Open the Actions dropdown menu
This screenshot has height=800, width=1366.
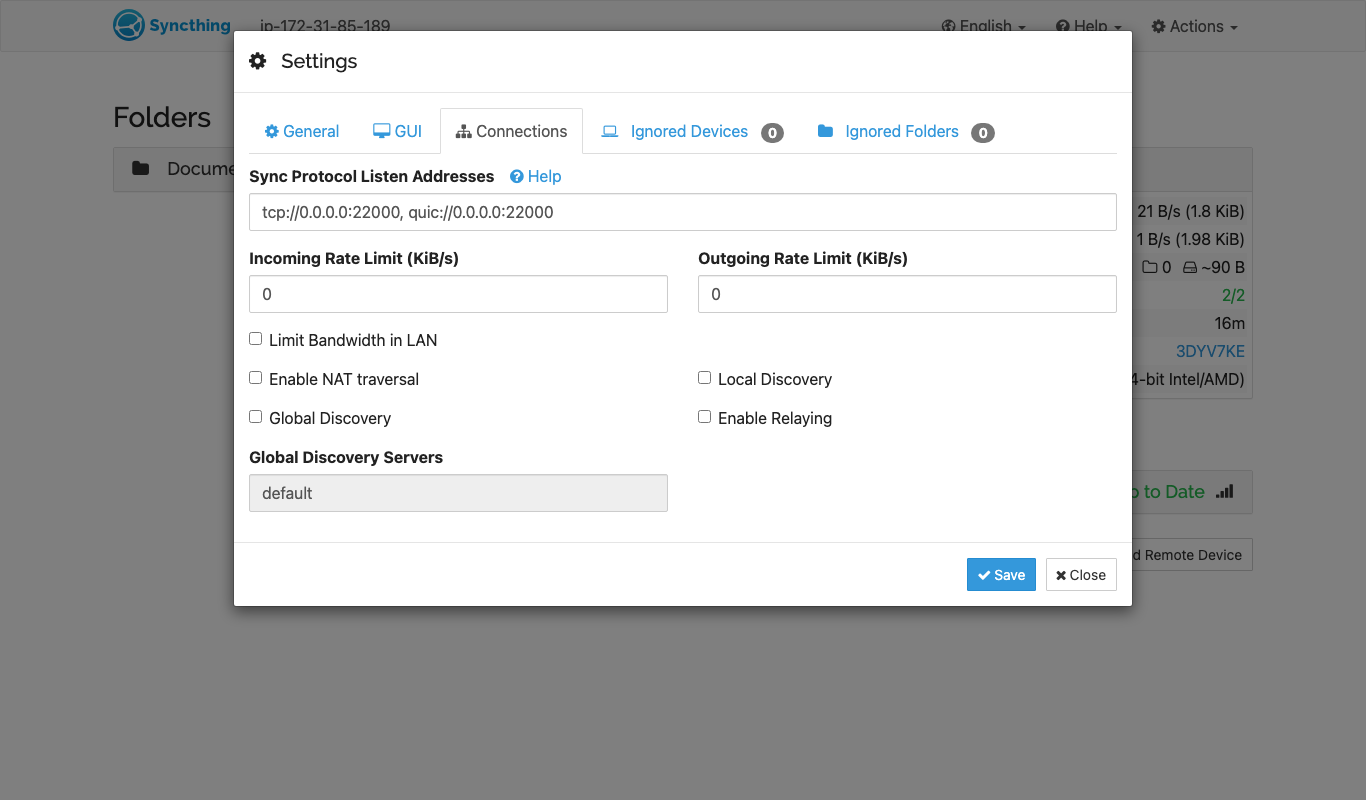click(x=1195, y=26)
